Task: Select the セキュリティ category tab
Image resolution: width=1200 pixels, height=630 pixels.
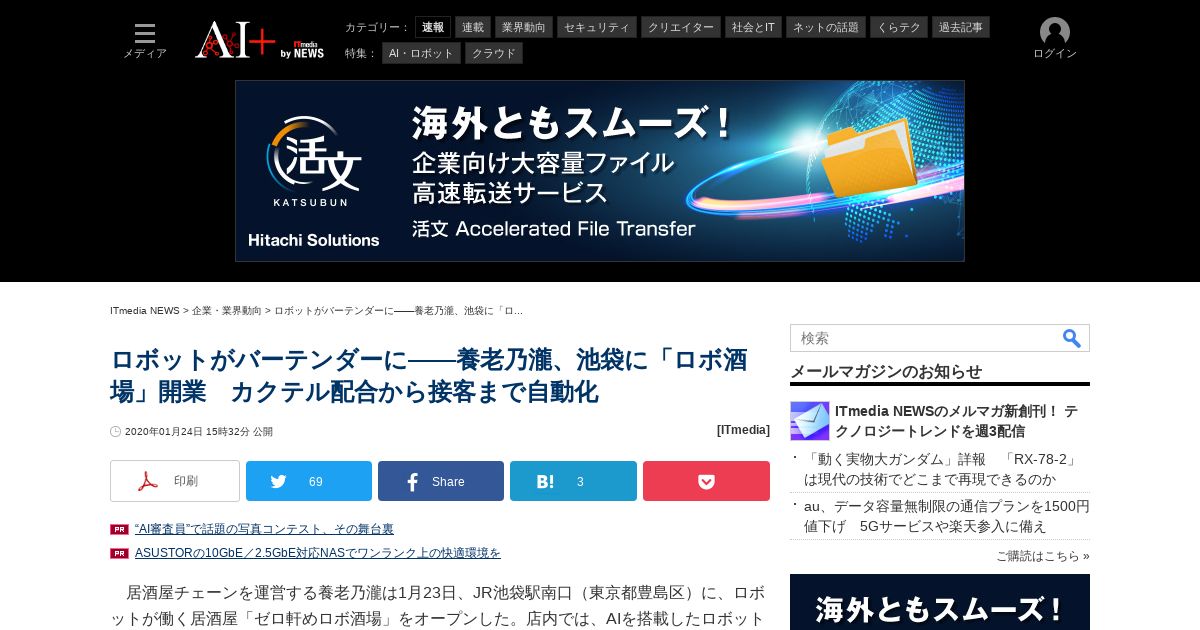Action: [x=597, y=27]
